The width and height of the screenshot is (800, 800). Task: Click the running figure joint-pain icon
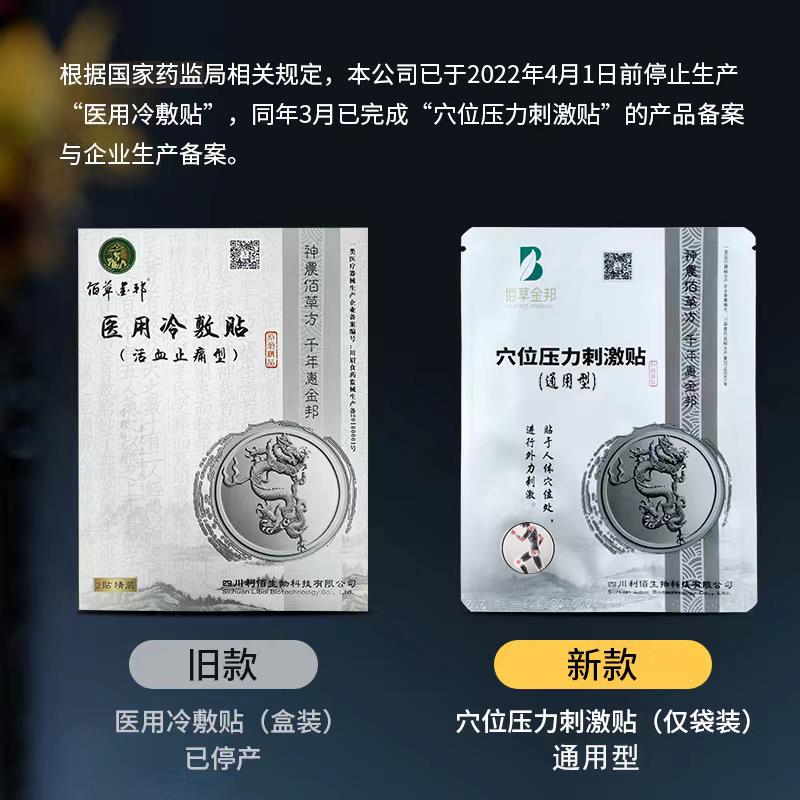click(x=527, y=548)
